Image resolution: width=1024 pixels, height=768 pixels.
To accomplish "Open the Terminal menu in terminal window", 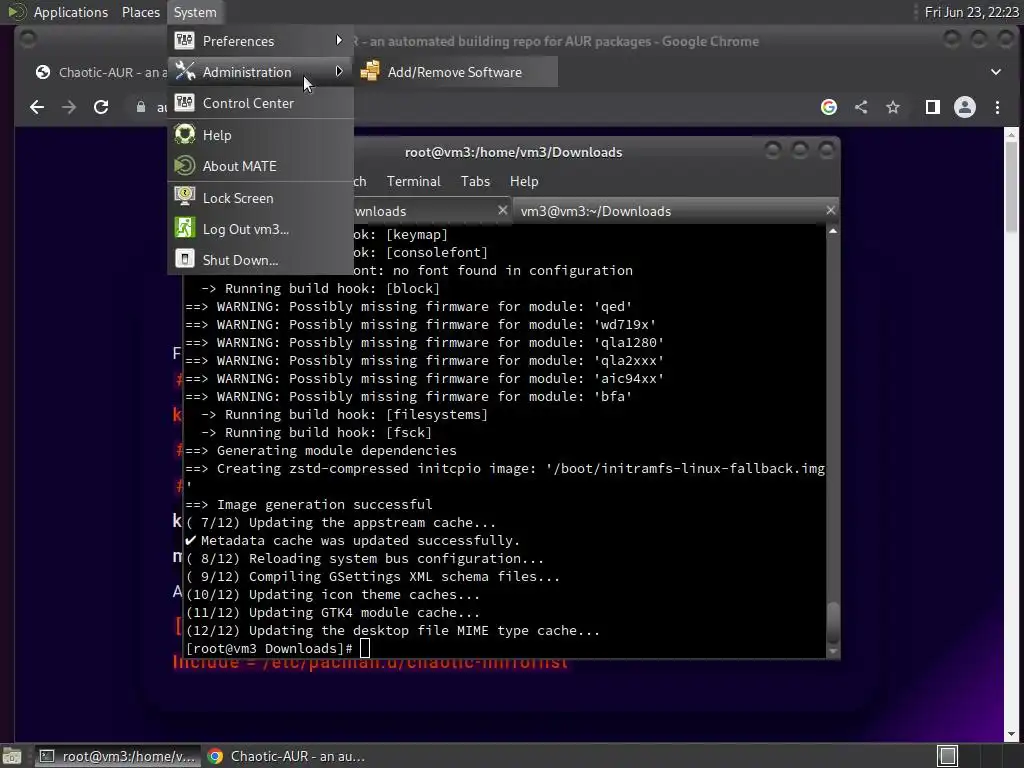I will pos(413,182).
